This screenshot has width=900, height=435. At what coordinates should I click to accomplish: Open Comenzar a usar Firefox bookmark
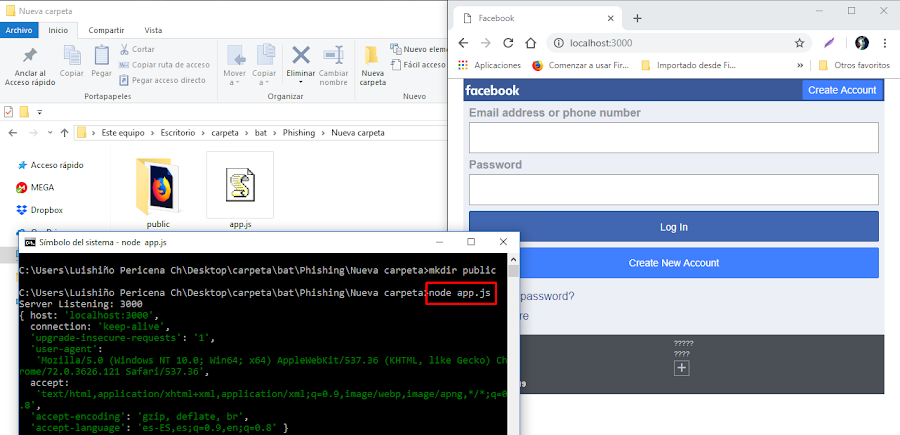(580, 65)
